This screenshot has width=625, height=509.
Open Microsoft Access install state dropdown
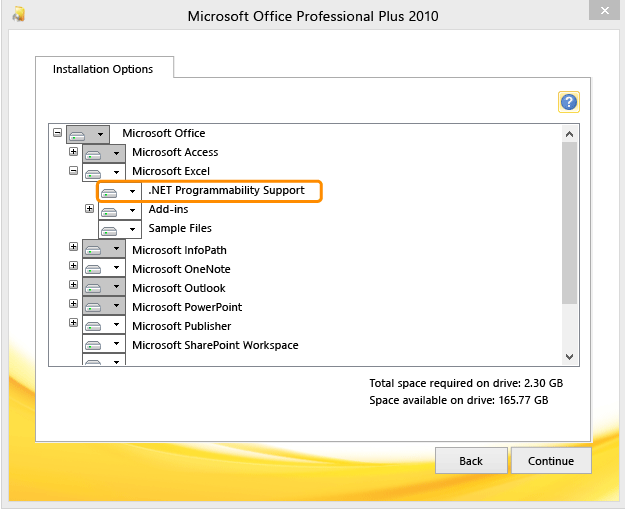pos(104,153)
